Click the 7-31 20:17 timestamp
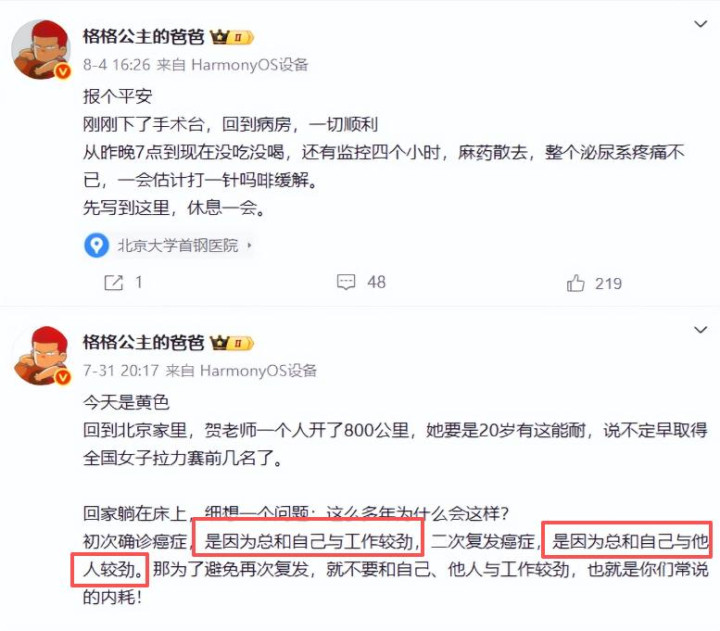 pos(121,371)
